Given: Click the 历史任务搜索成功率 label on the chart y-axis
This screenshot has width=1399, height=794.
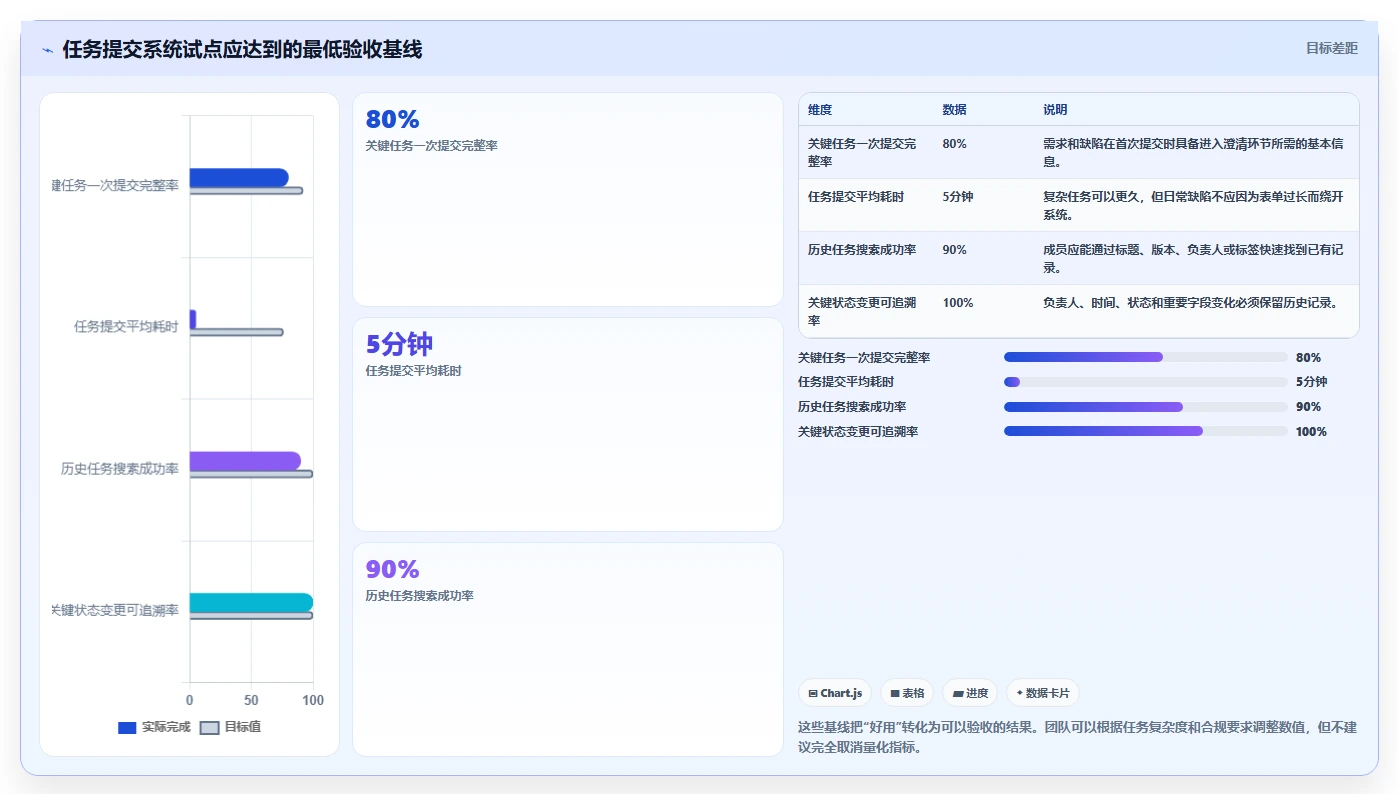Looking at the screenshot, I should click(x=119, y=469).
